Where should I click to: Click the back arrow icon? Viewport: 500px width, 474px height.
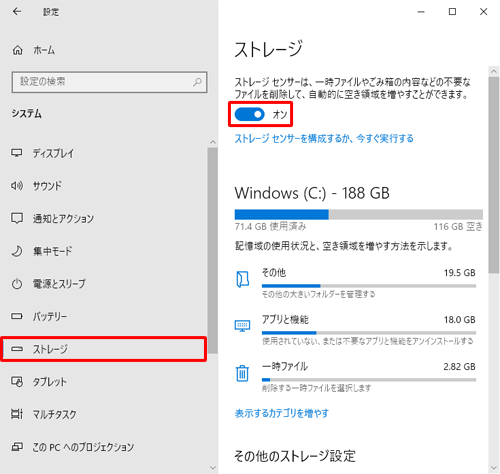17,12
